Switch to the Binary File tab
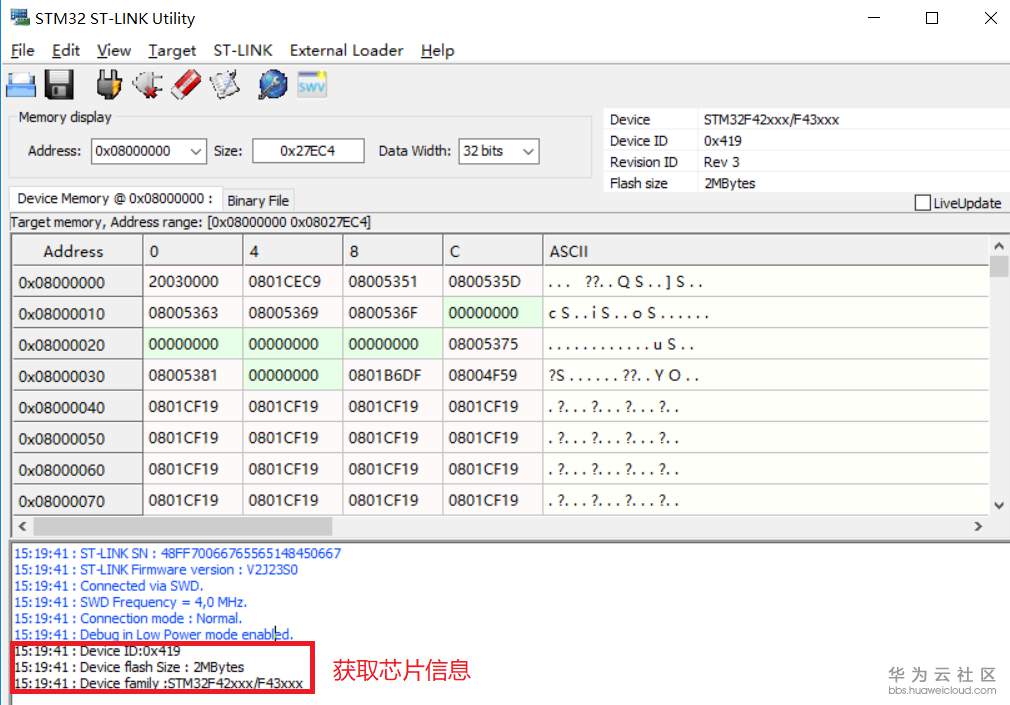This screenshot has width=1010, height=705. (x=258, y=200)
